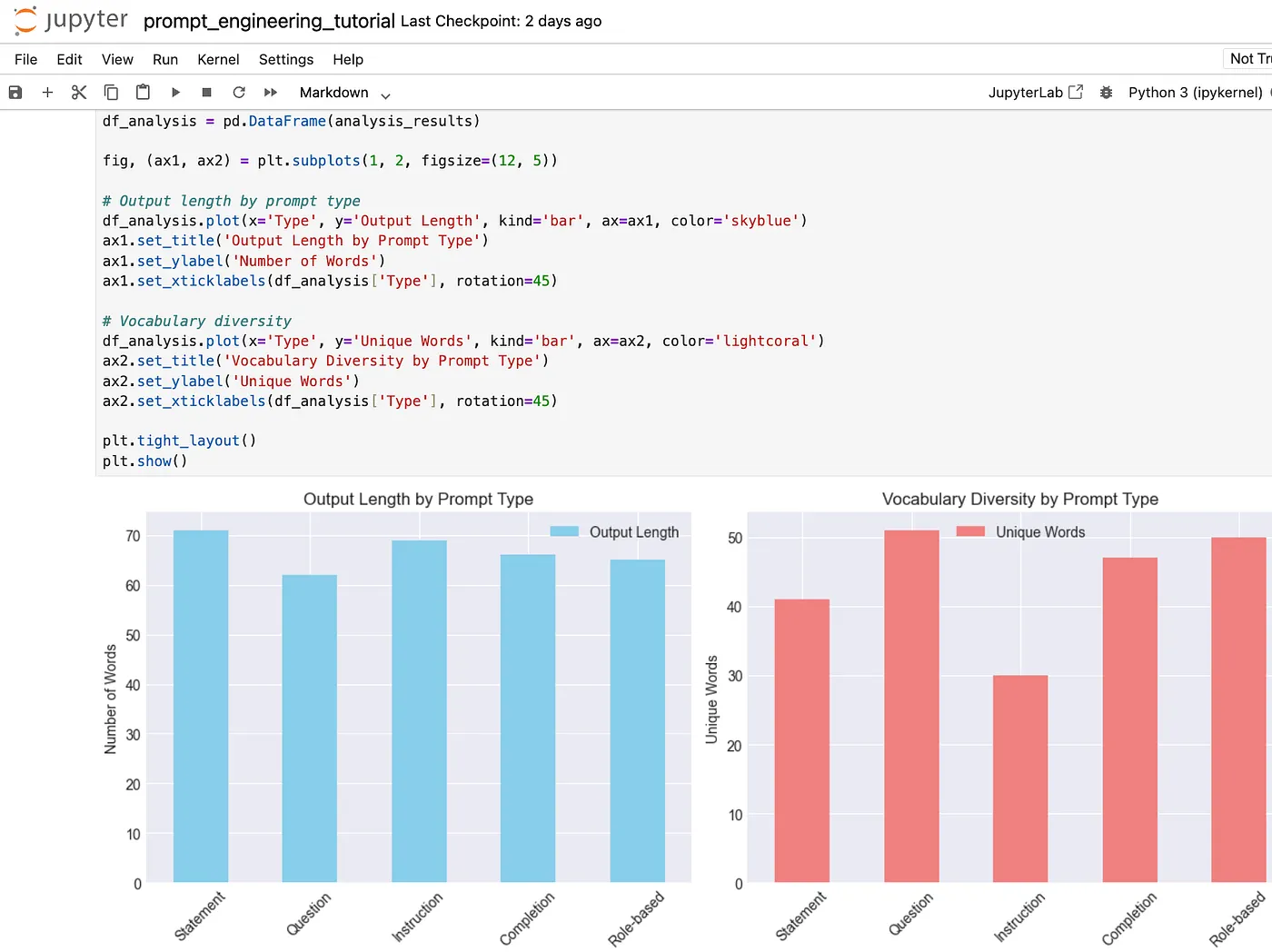Open the Run menu
Screen dimensions: 1272x952
[x=165, y=59]
